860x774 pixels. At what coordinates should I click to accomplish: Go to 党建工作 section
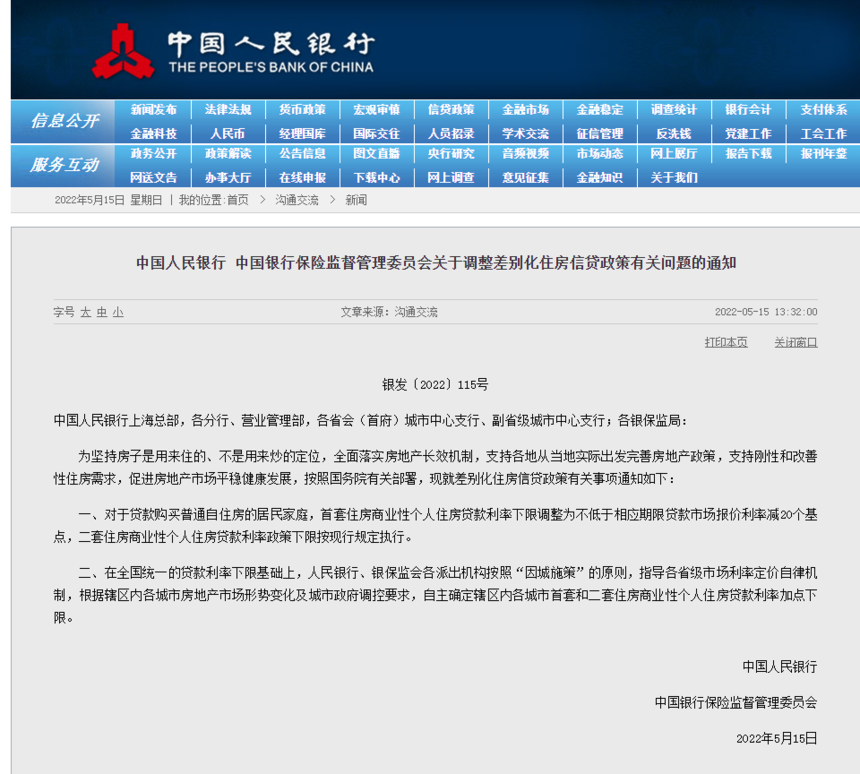click(x=748, y=134)
